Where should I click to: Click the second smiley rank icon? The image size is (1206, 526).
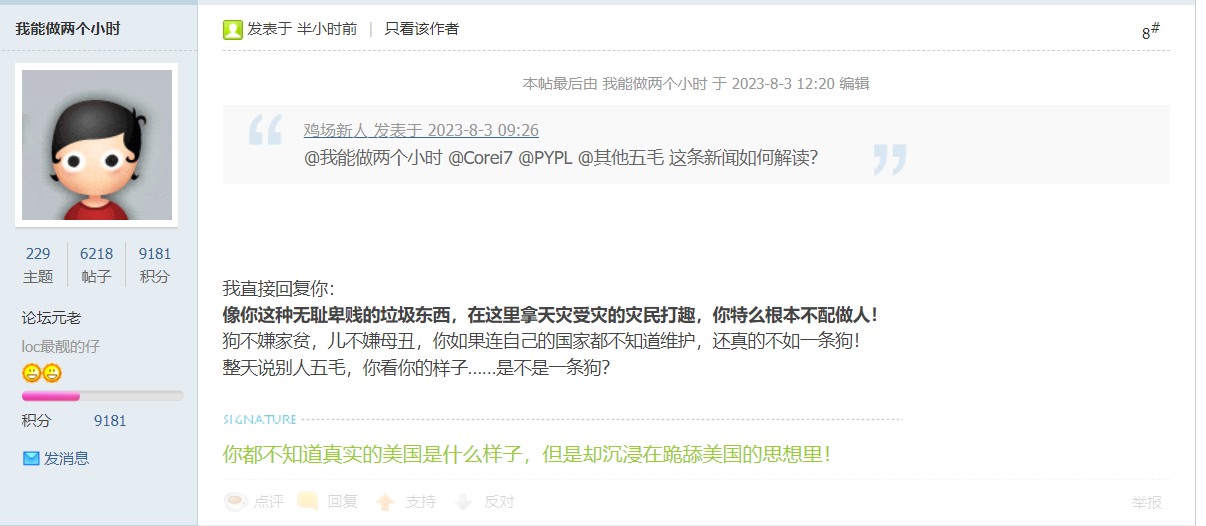[52, 373]
